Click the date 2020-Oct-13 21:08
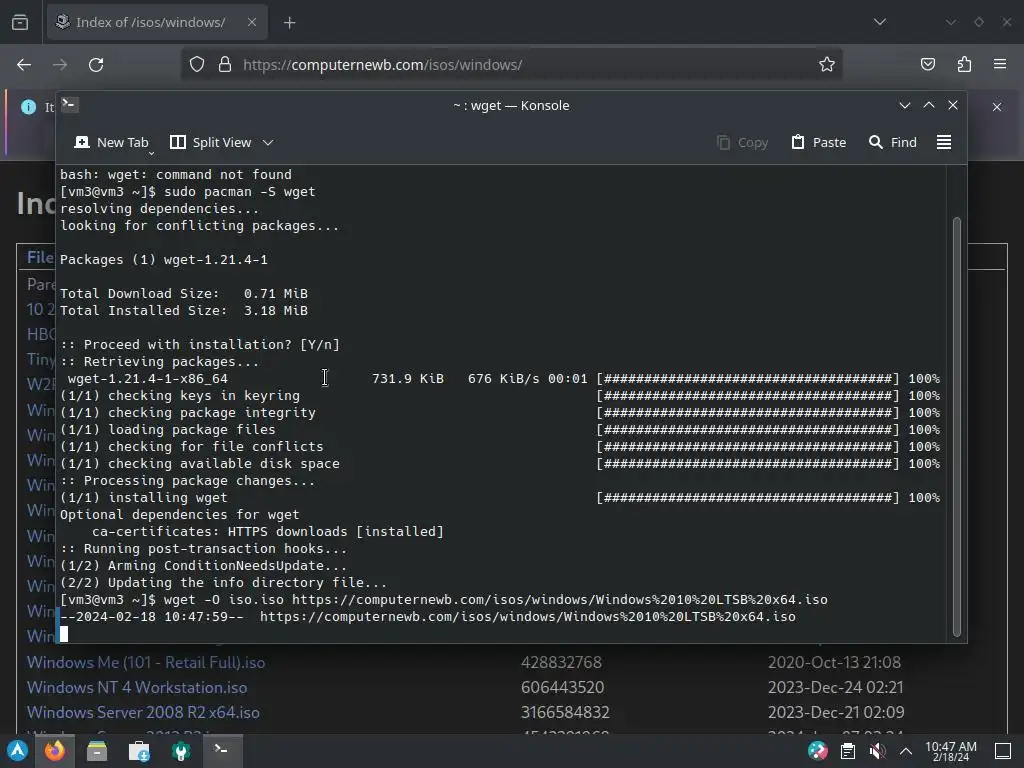The width and height of the screenshot is (1024, 768). click(834, 662)
